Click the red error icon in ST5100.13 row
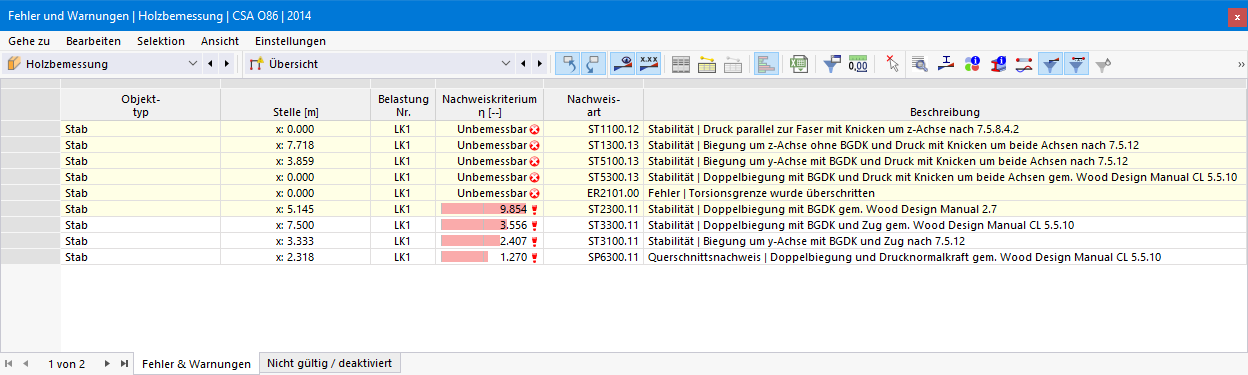This screenshot has height=375, width=1248. point(535,161)
